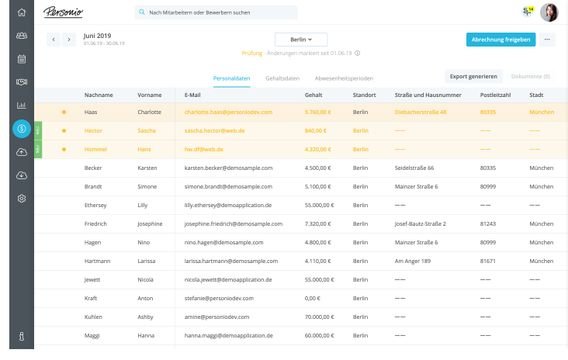This screenshot has height=360, width=568.
Task: Open the recruiting icon in sidebar
Action: [x=22, y=82]
